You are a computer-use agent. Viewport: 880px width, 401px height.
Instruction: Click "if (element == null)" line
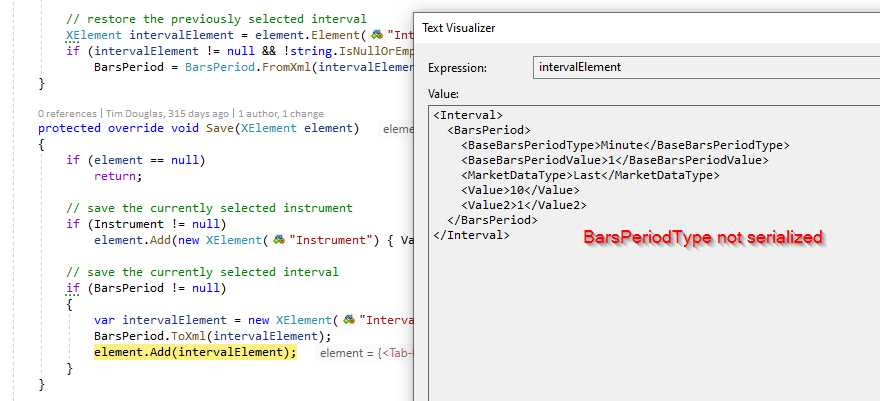tap(136, 160)
